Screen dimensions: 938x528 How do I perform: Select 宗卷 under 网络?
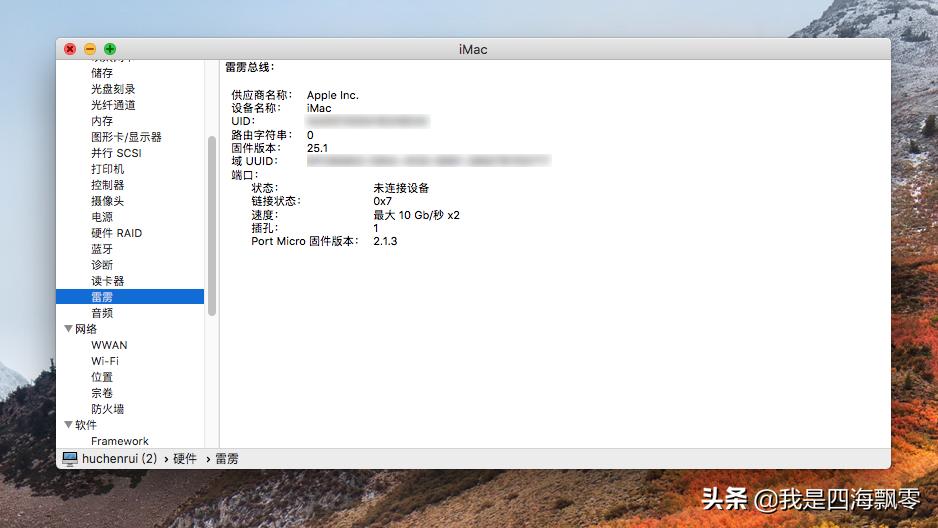(102, 393)
